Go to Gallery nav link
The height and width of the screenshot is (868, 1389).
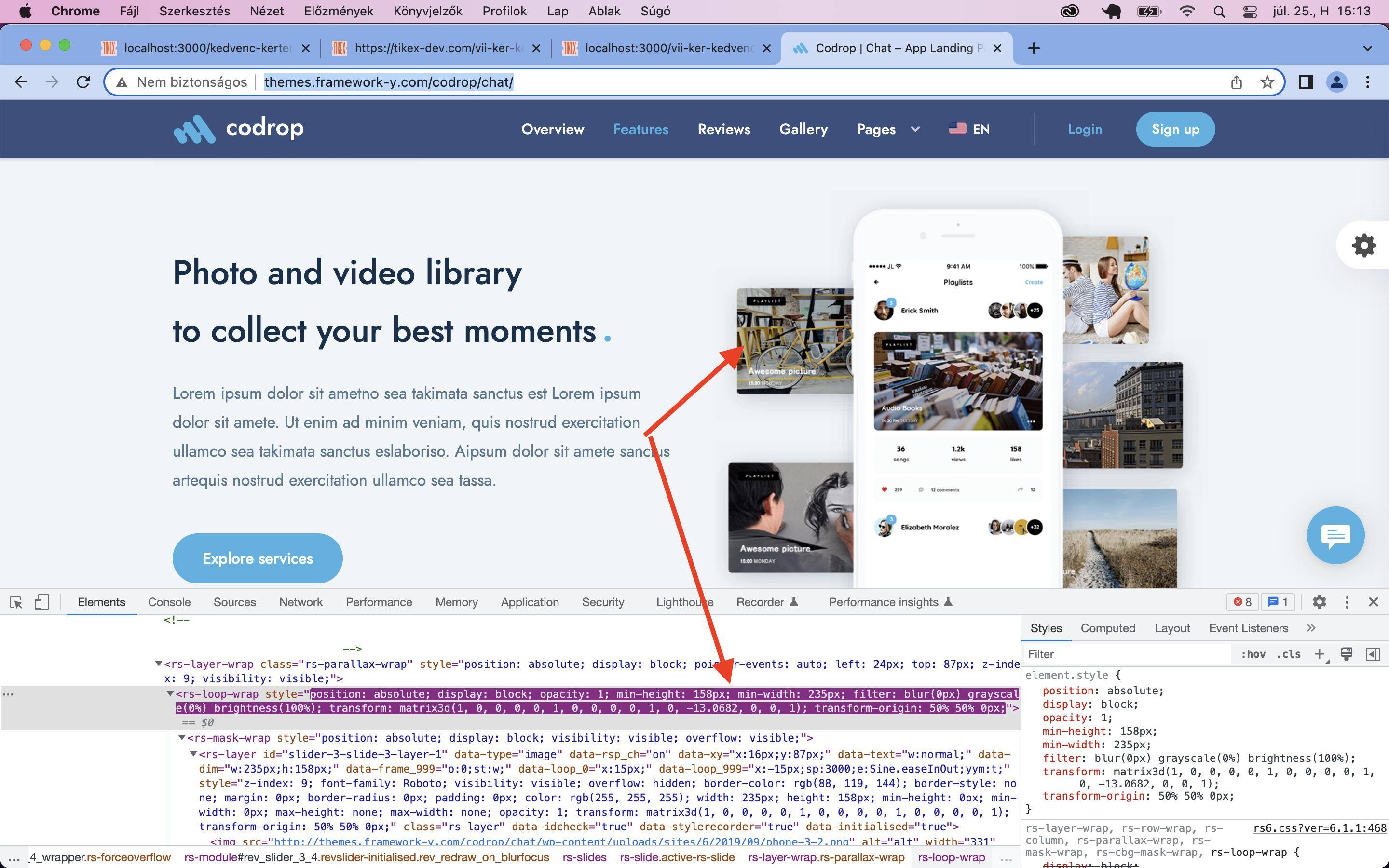pyautogui.click(x=803, y=129)
